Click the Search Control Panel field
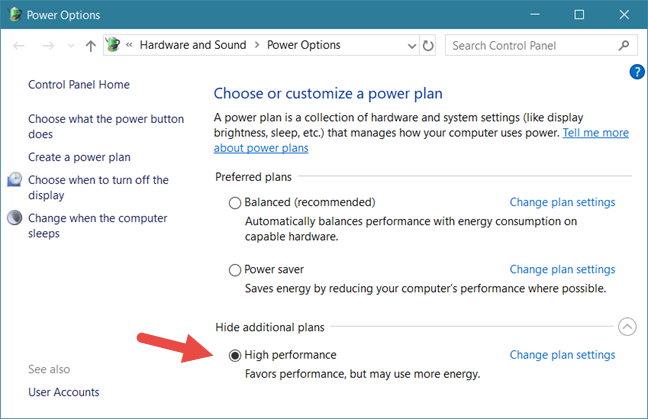648x419 pixels. pos(533,45)
